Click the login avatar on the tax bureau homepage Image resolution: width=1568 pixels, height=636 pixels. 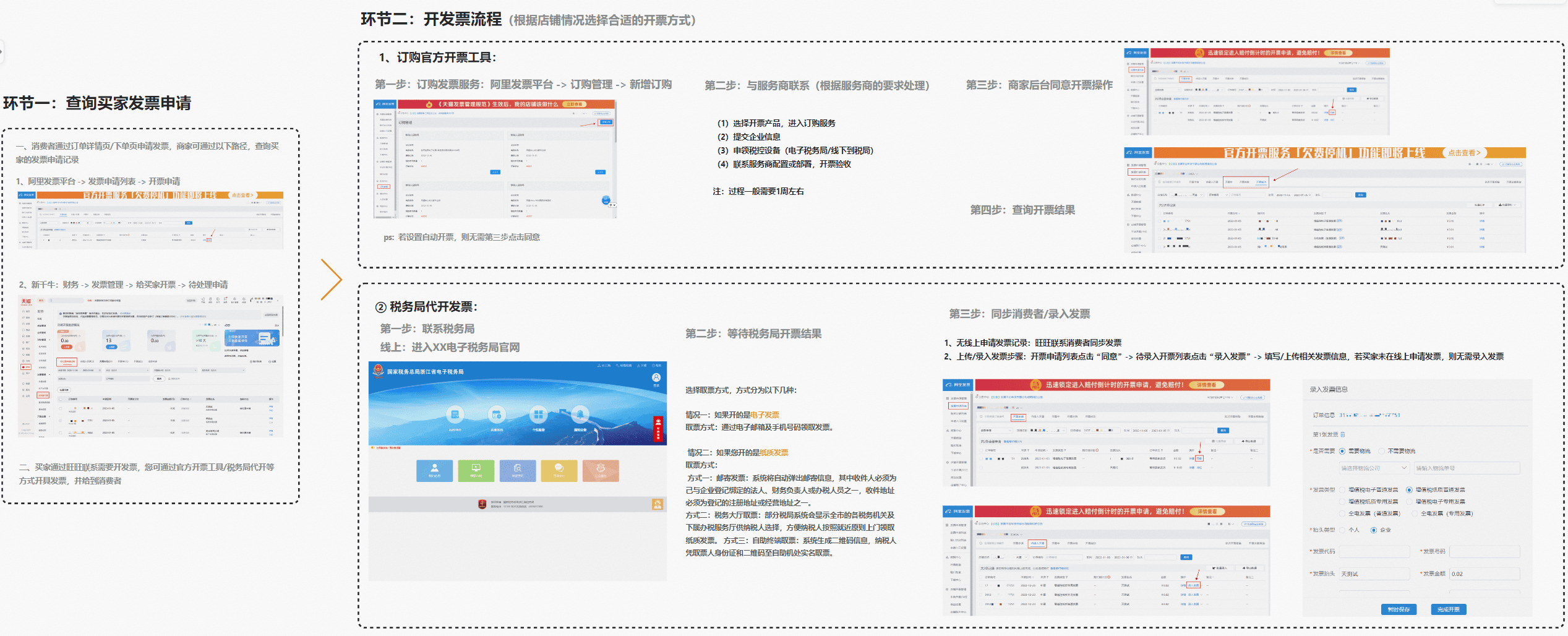(x=656, y=378)
